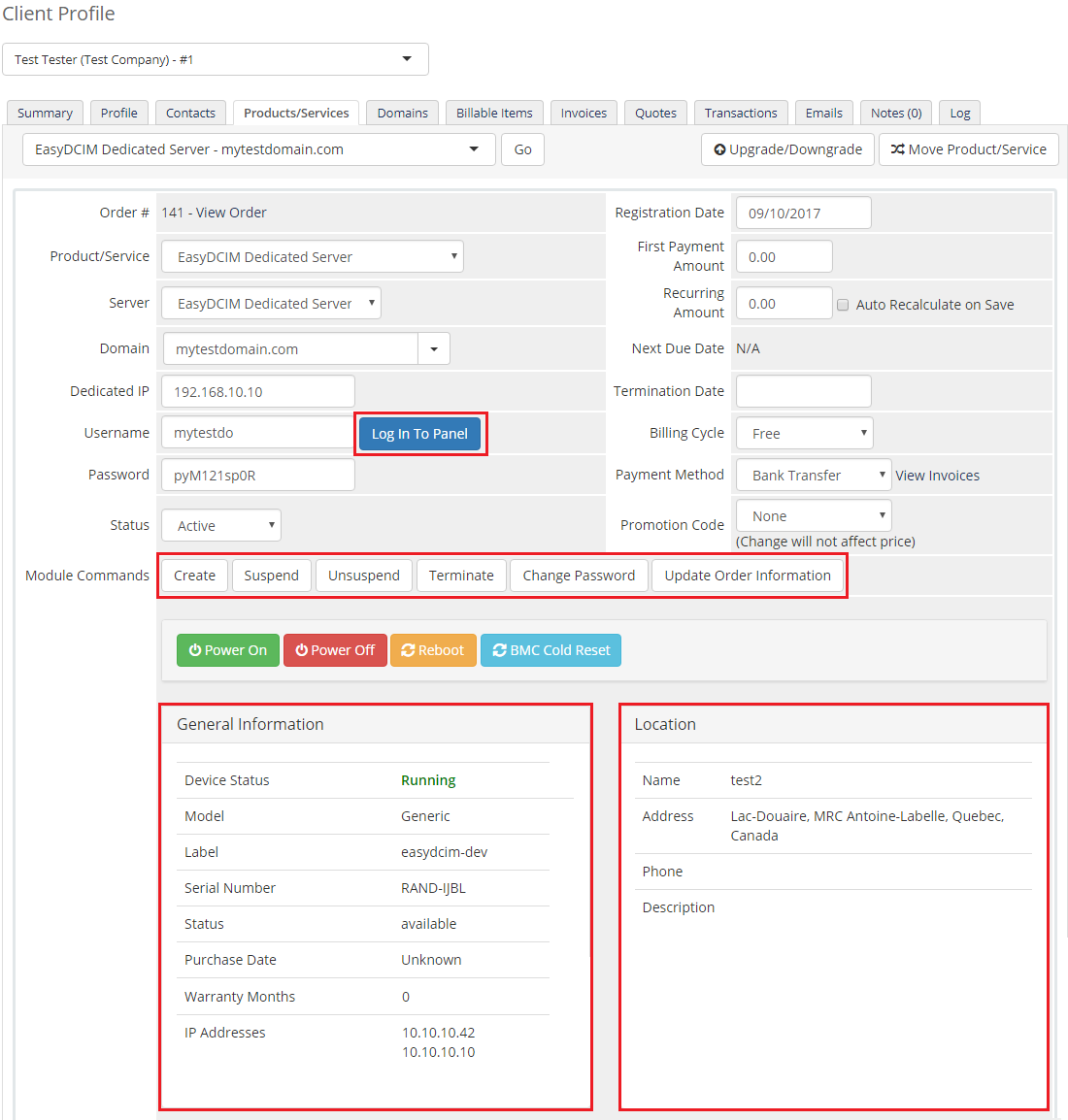1068x1120 pixels.
Task: Click the Password input field
Action: pyautogui.click(x=258, y=475)
